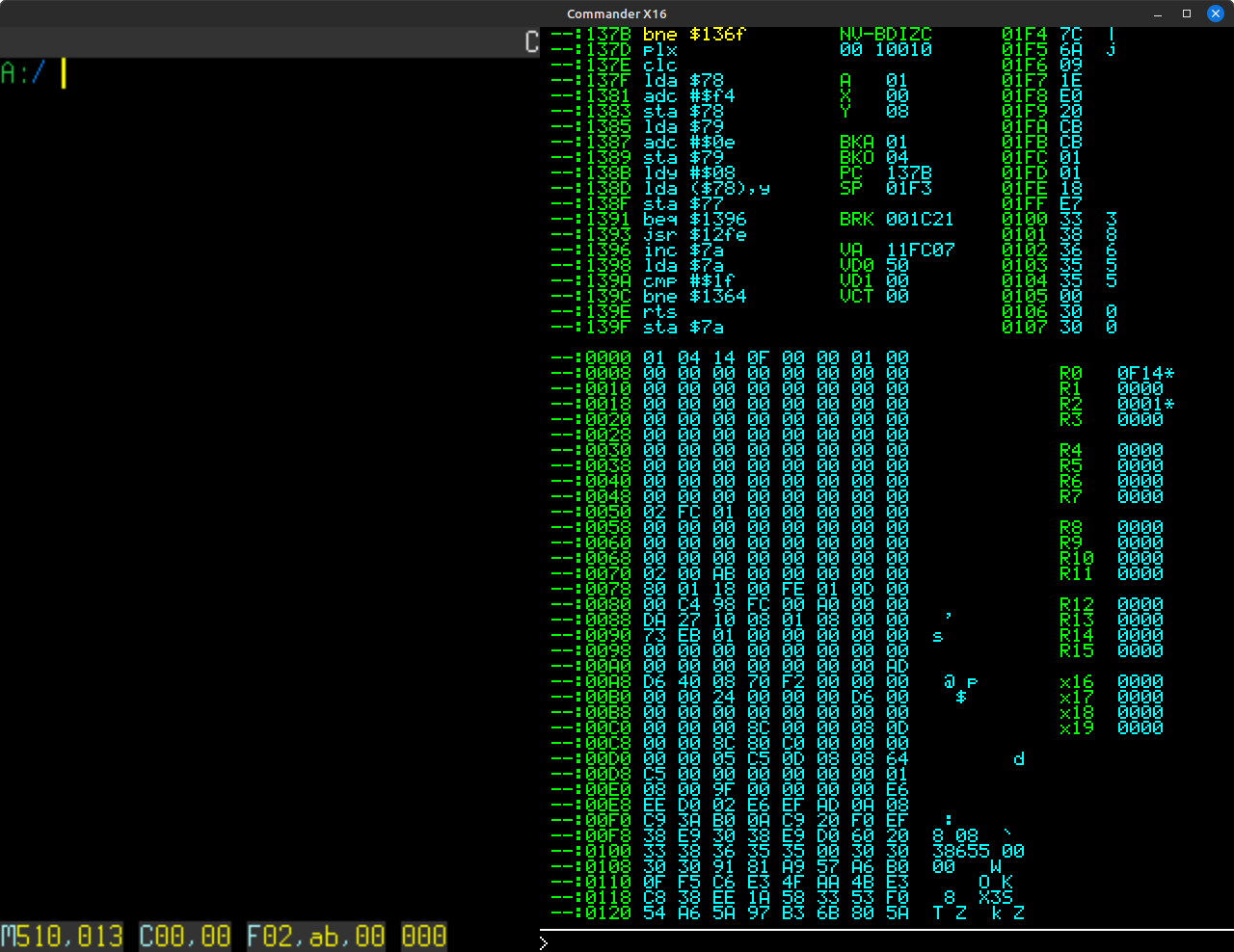Click the A:/ shell prompt
Screen dimensions: 1234x952
[x=23, y=73]
